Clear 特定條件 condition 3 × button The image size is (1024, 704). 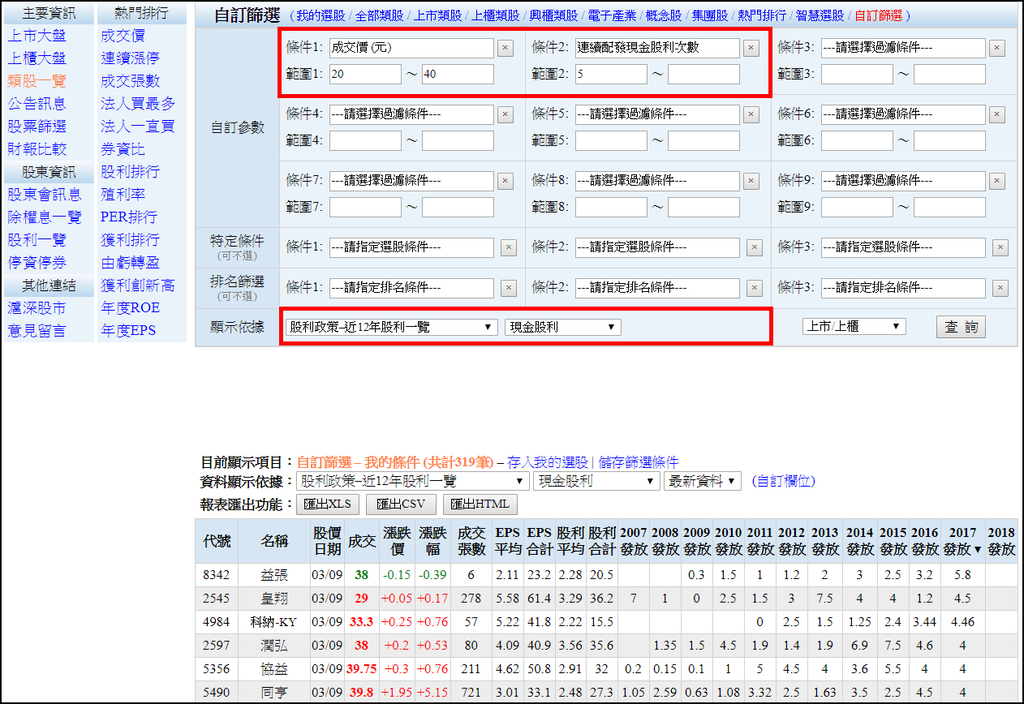click(x=1000, y=248)
